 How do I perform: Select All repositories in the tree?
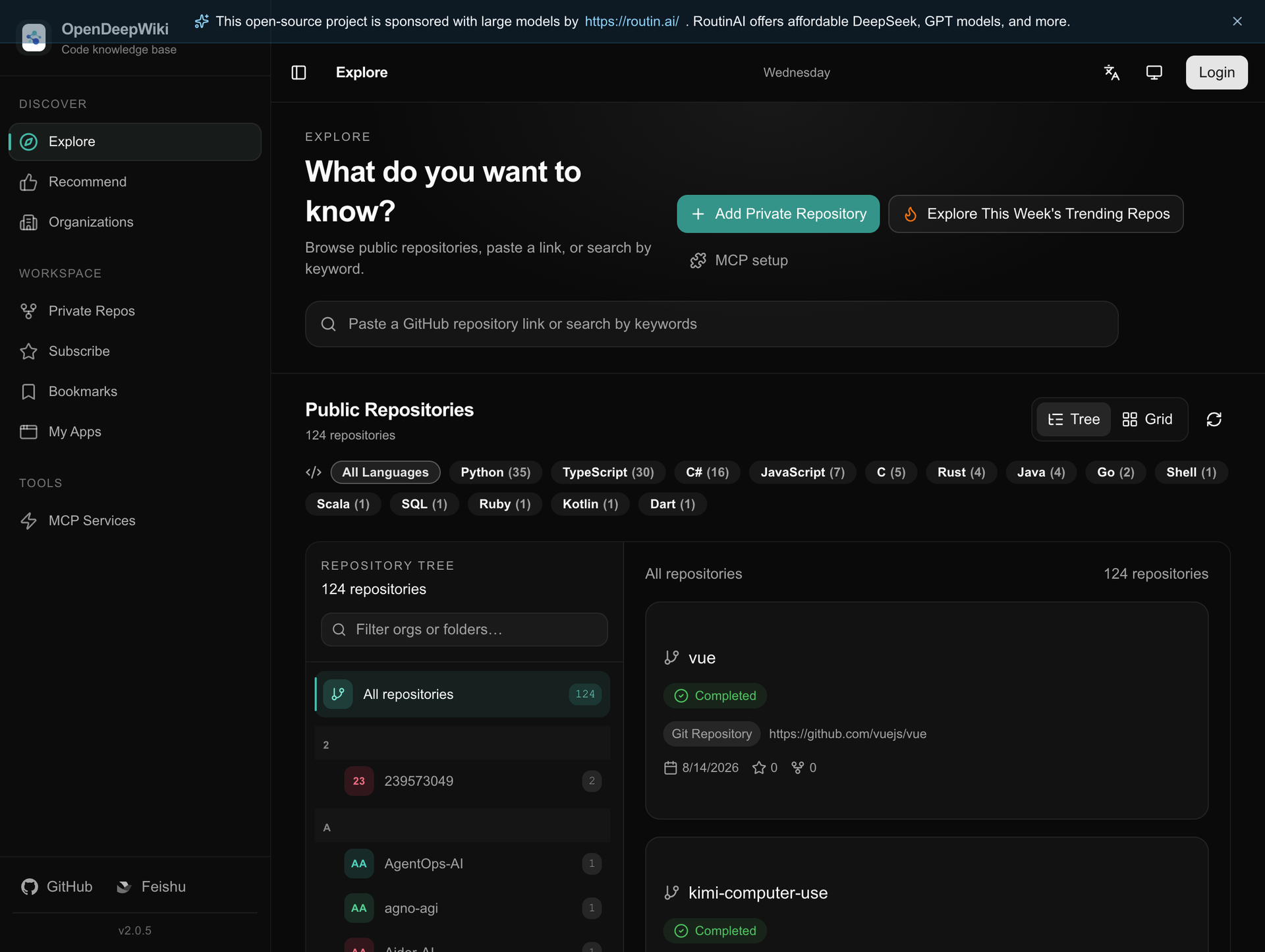pos(463,694)
